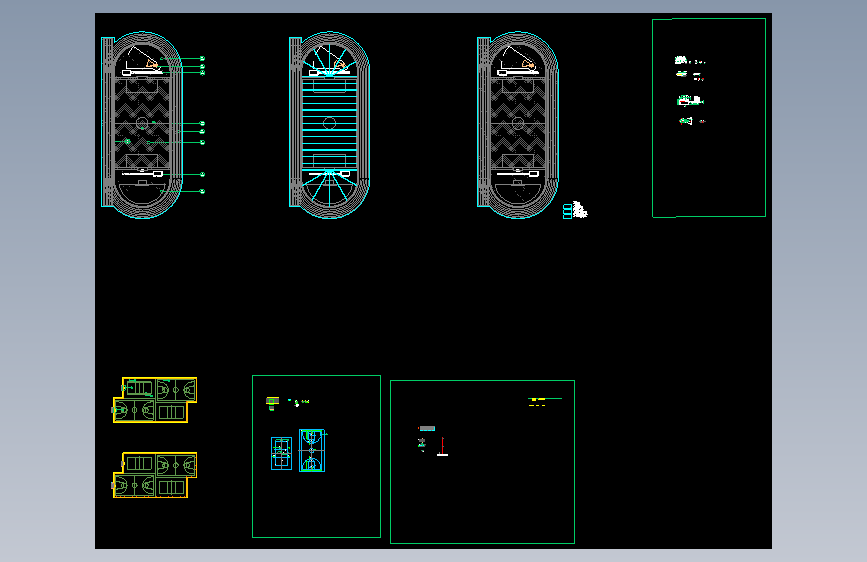Select the red vertical post detail
The width and height of the screenshot is (867, 562).
[442, 447]
